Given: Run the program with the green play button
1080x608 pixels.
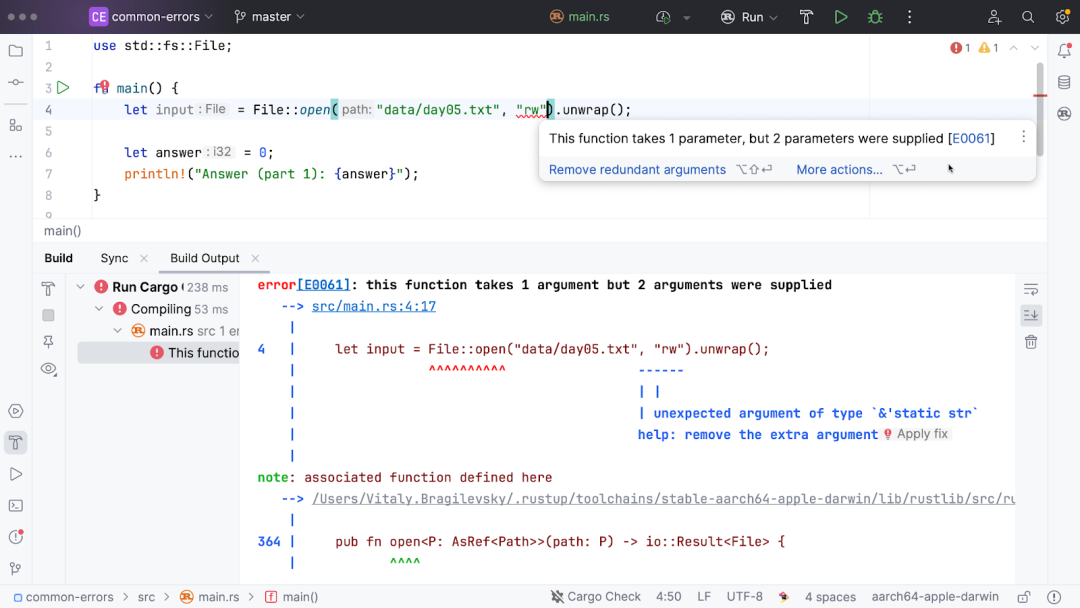Looking at the screenshot, I should [x=841, y=17].
